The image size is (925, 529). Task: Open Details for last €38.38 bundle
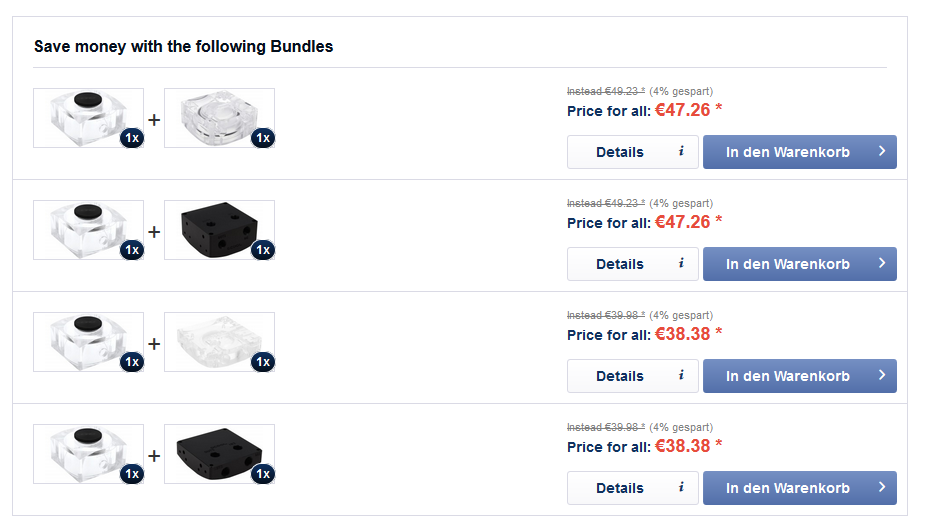(632, 488)
